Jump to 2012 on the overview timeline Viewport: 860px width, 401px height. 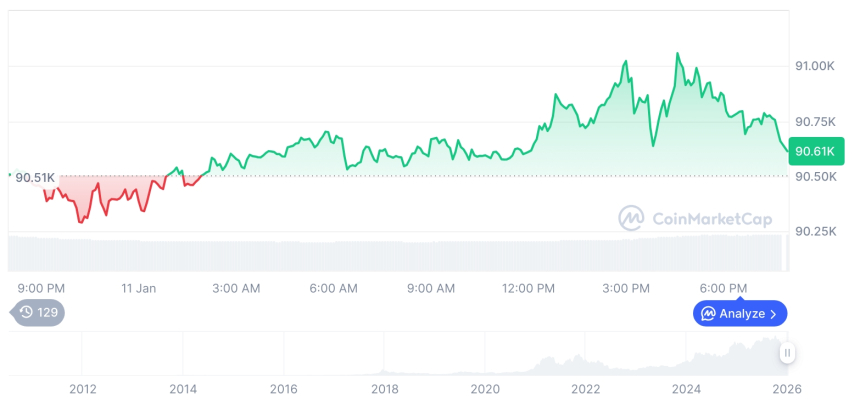(83, 388)
